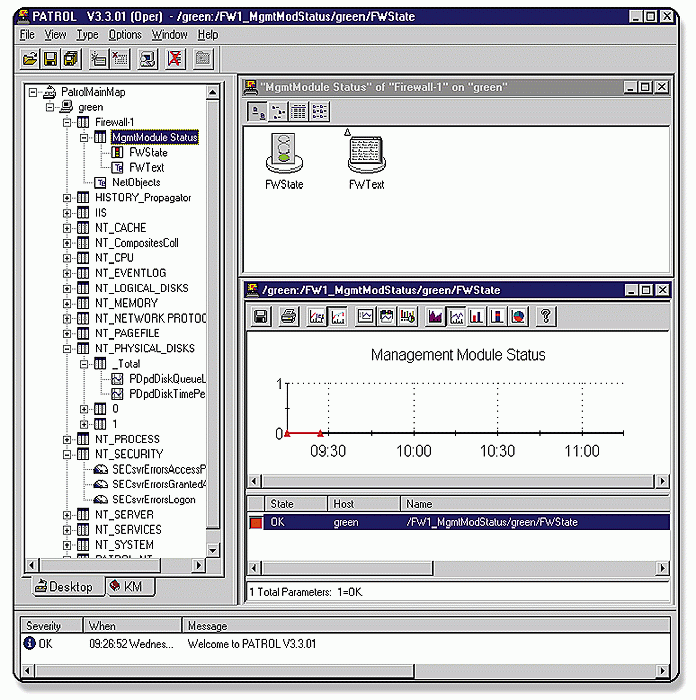Open the Window menu
This screenshot has height=700, width=696.
170,34
